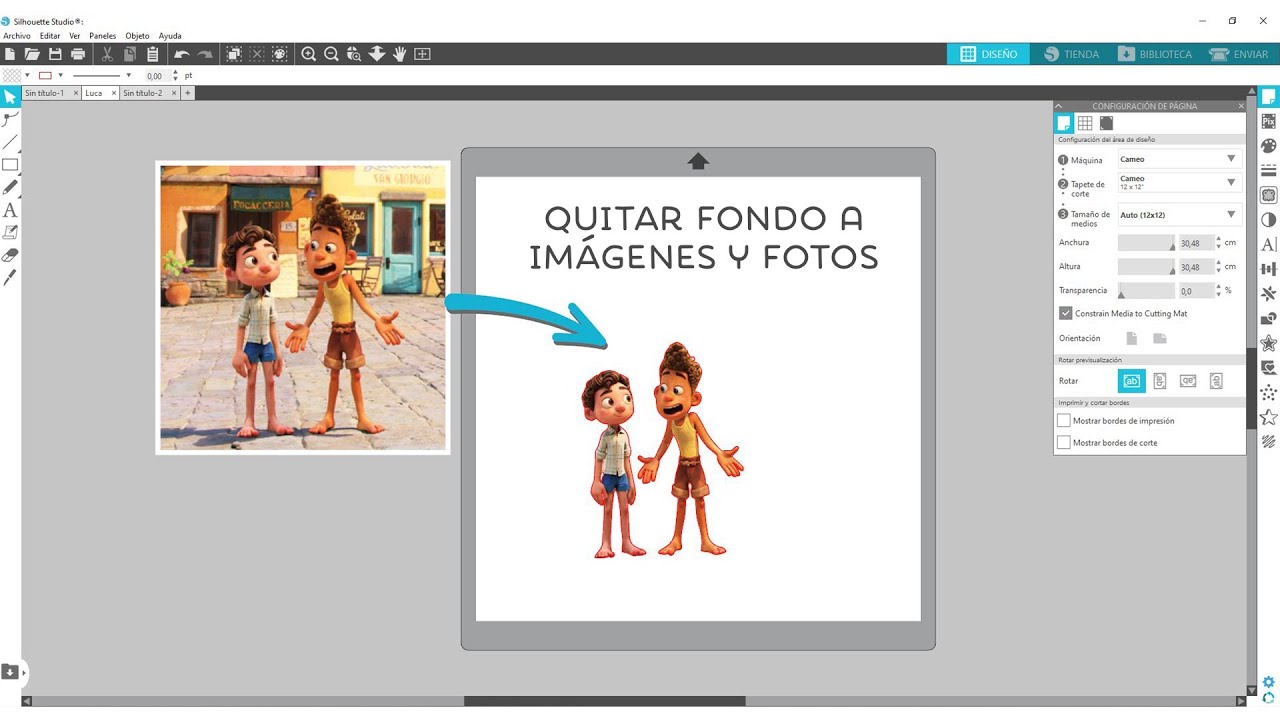The width and height of the screenshot is (1280, 720).
Task: Click the ENVIAR button
Action: 1239,54
